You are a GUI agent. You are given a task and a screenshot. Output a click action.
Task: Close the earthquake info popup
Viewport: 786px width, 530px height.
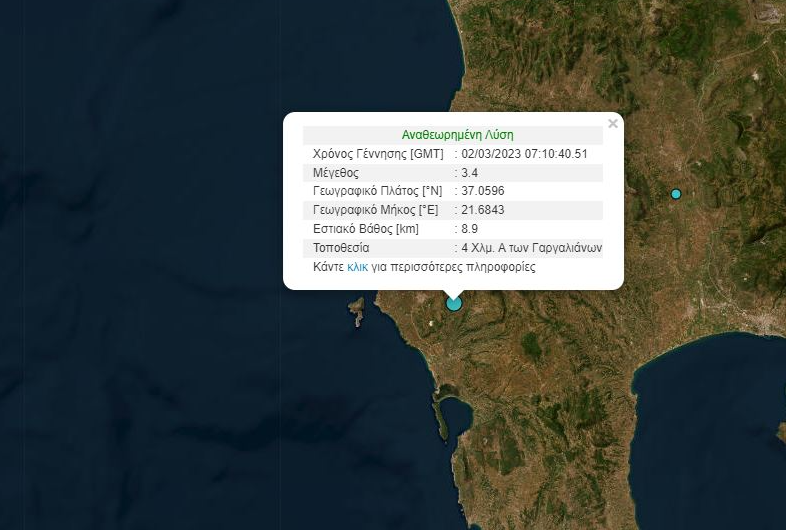point(613,124)
